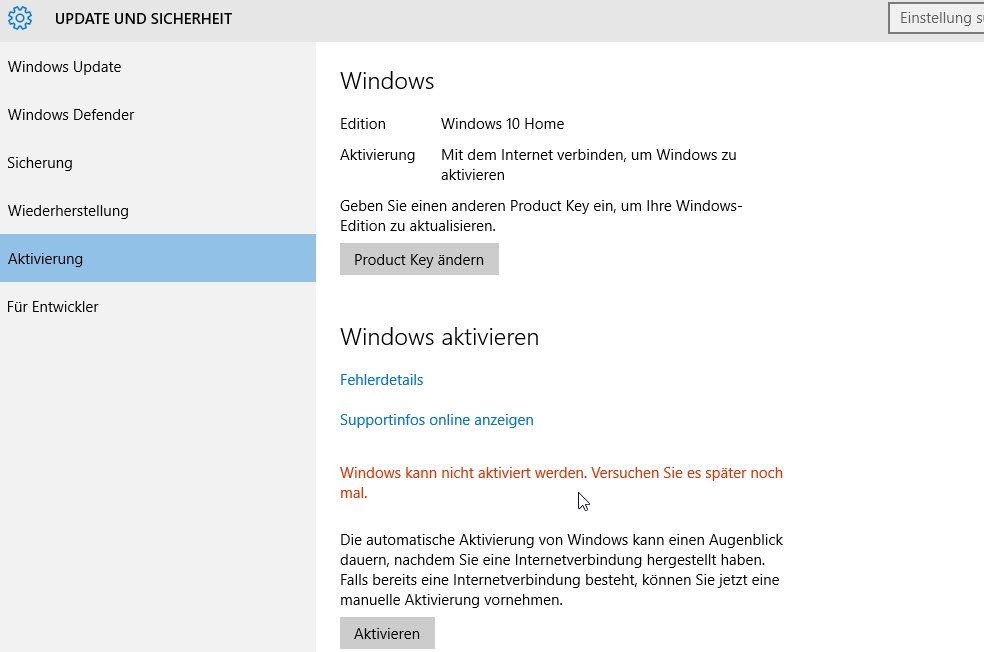Focus the Einstellung search box
984x652 pixels.
click(938, 18)
